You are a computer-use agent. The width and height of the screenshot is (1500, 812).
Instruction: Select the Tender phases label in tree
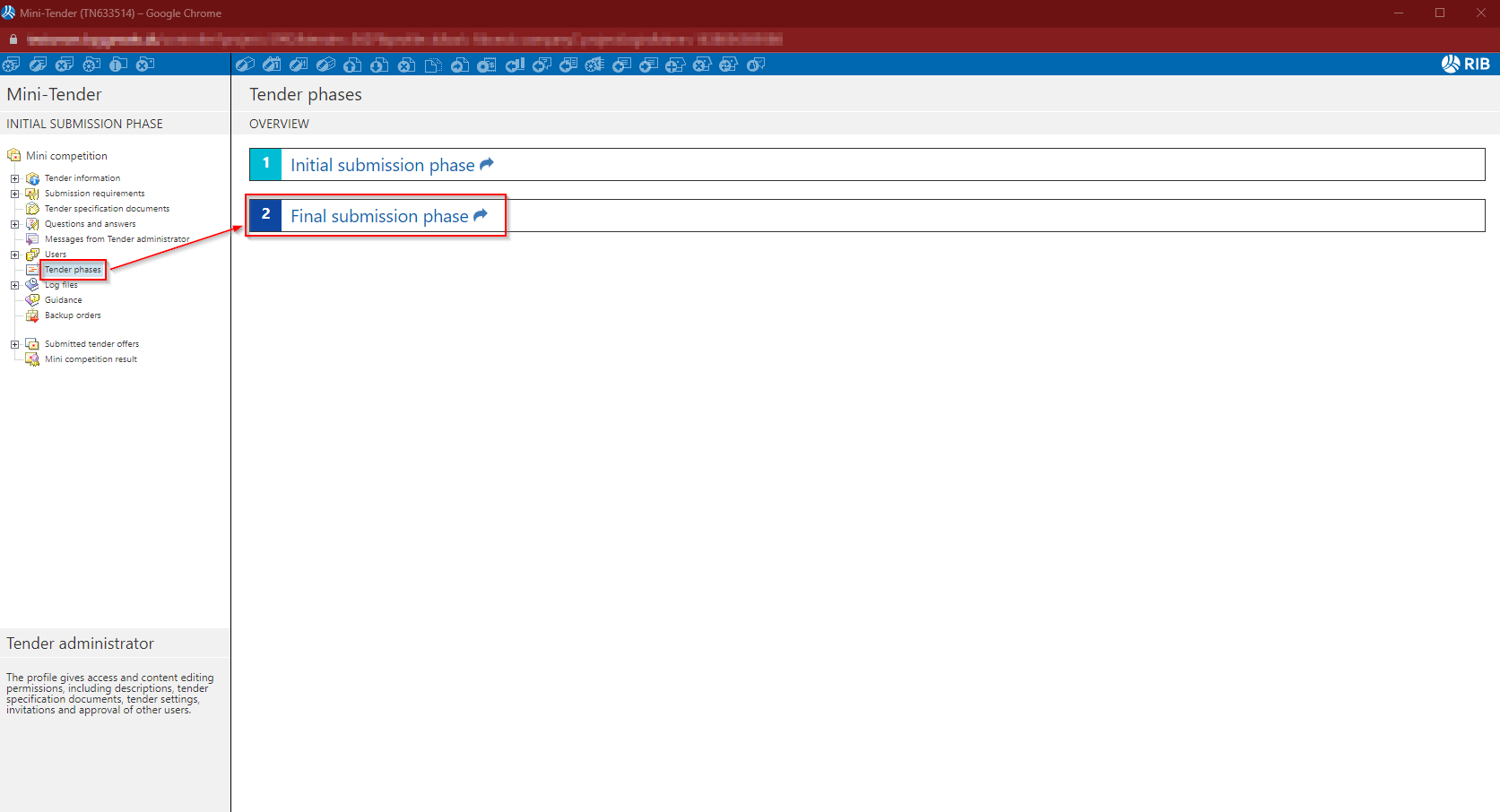pos(73,270)
